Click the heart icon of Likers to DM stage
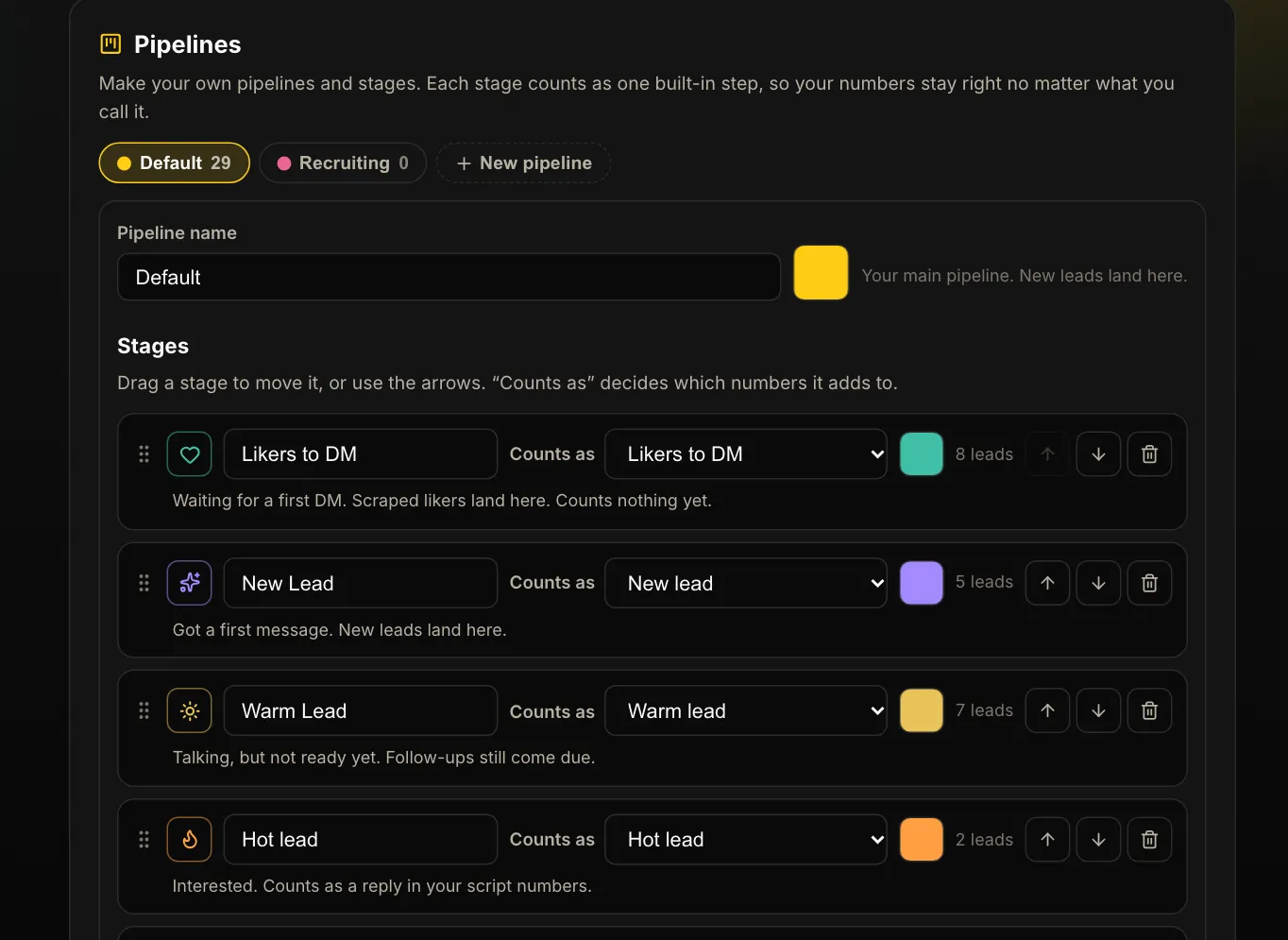 coord(189,454)
